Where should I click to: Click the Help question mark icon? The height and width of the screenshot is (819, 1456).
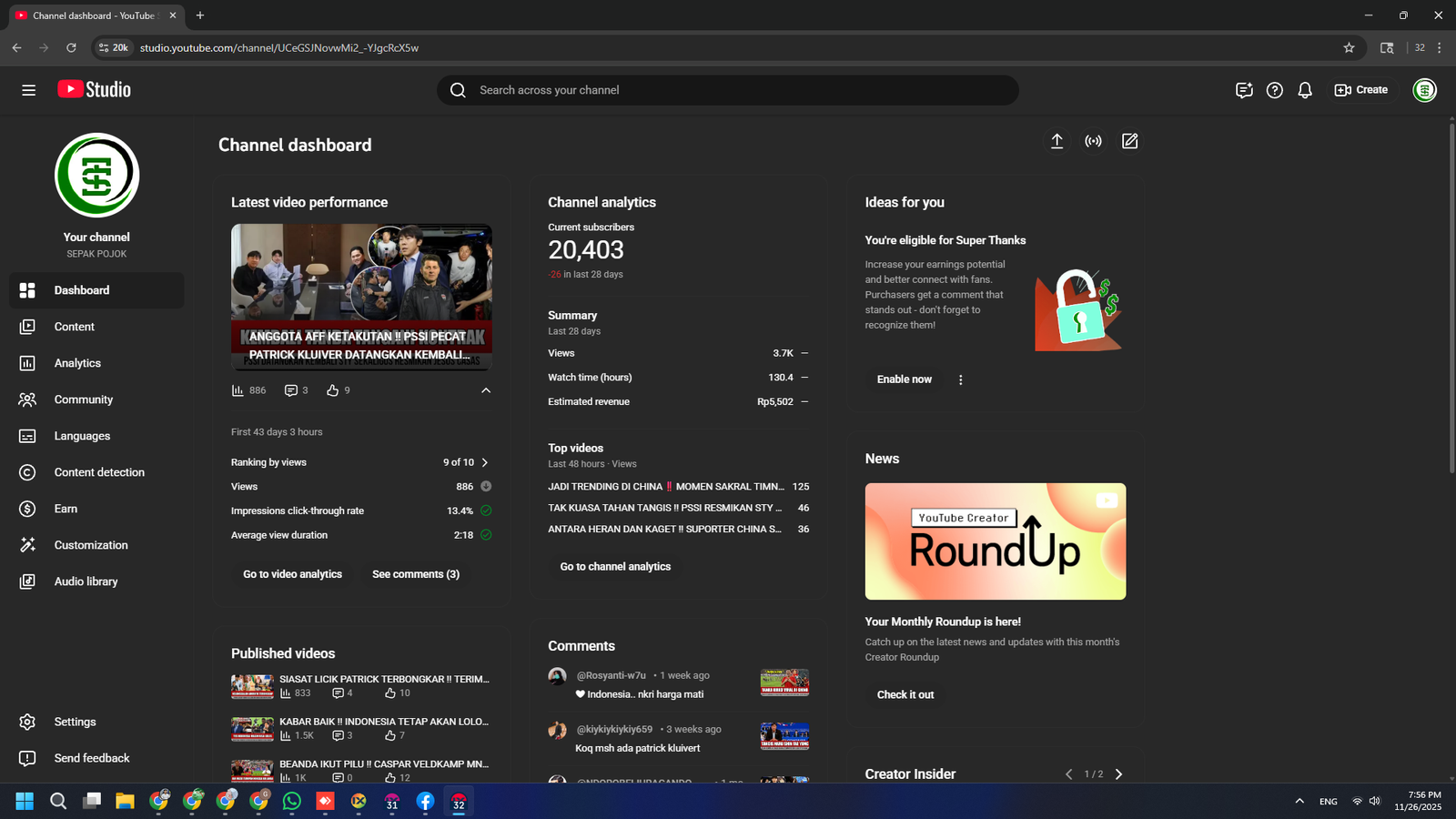point(1274,90)
